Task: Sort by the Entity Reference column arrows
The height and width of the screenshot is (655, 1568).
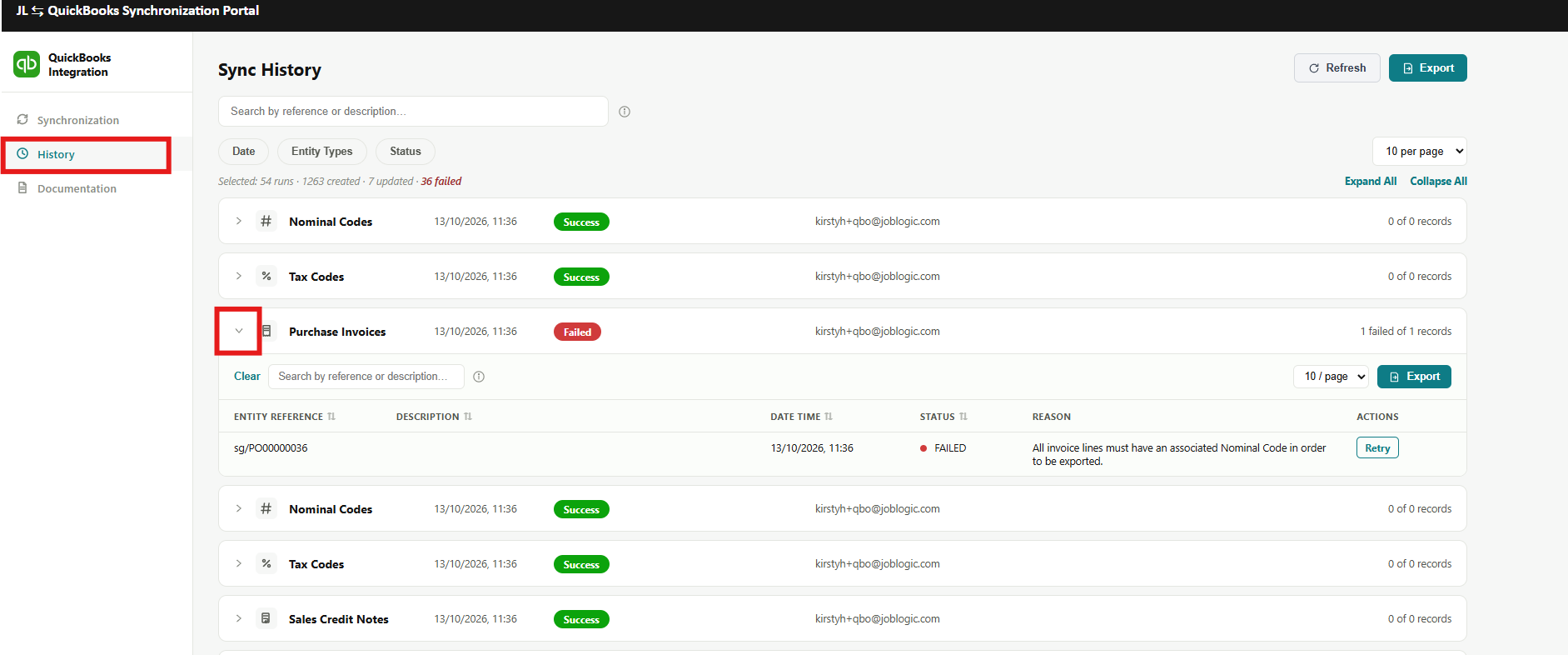Action: (331, 417)
